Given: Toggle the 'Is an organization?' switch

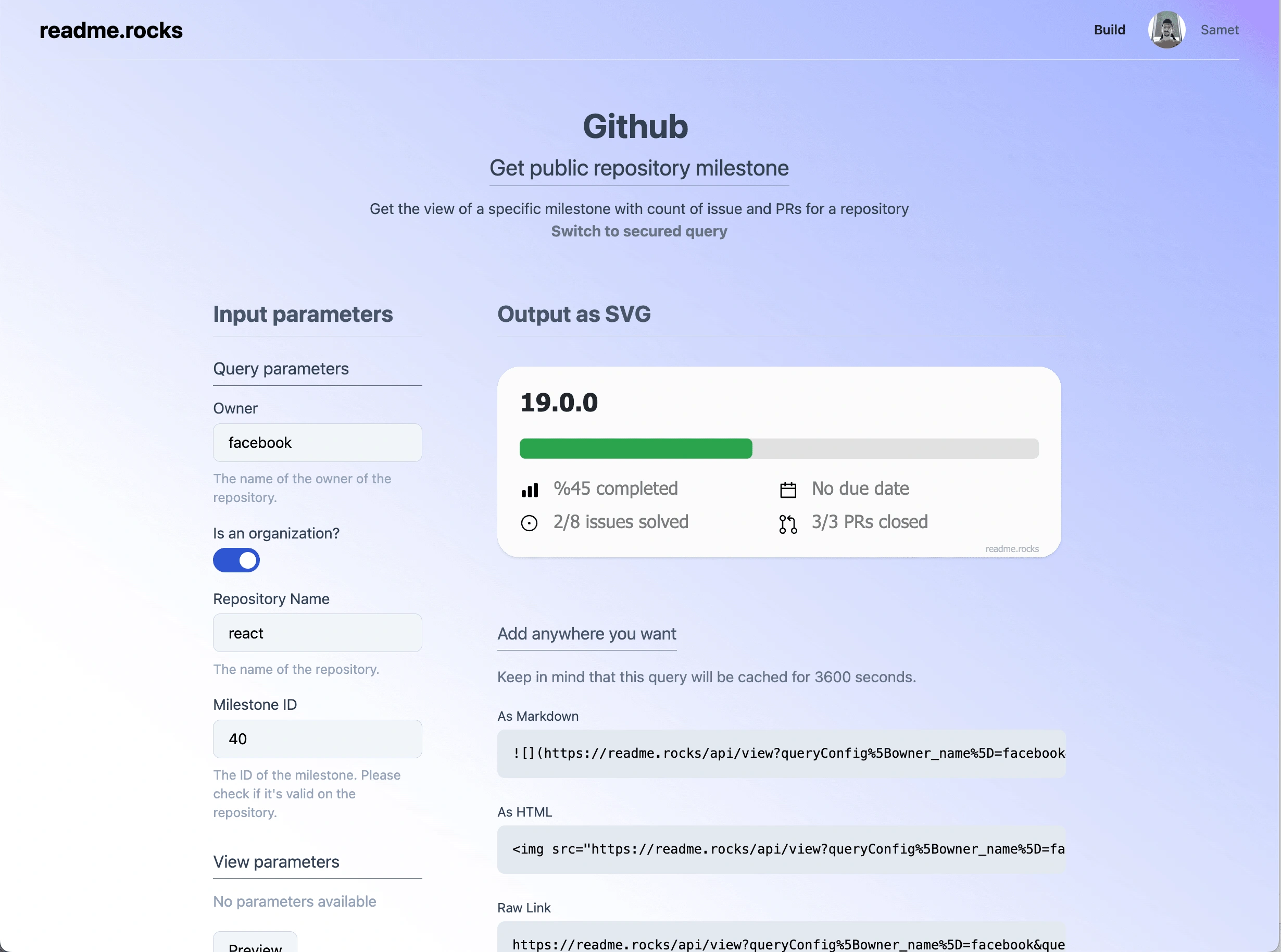Looking at the screenshot, I should point(236,560).
